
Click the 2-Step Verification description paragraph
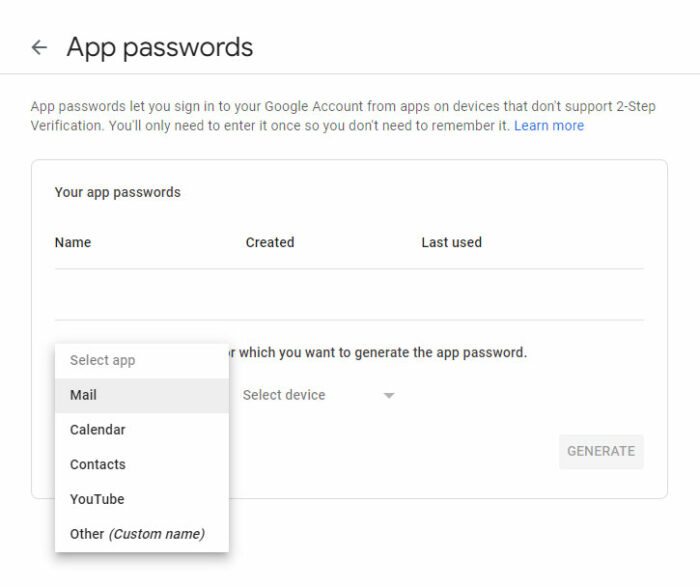(x=343, y=116)
